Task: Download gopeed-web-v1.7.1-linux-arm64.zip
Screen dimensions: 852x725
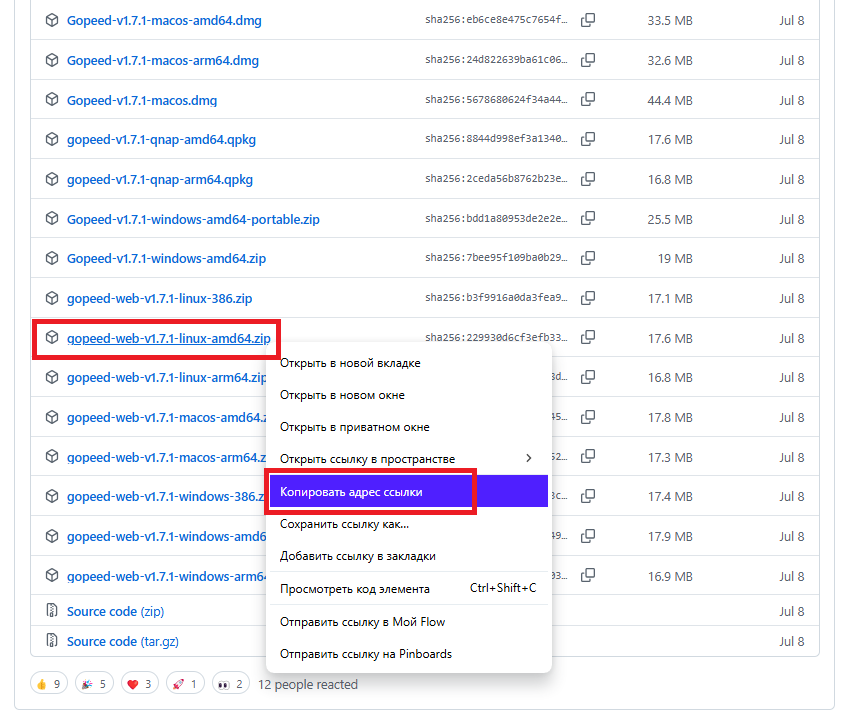Action: (x=167, y=378)
